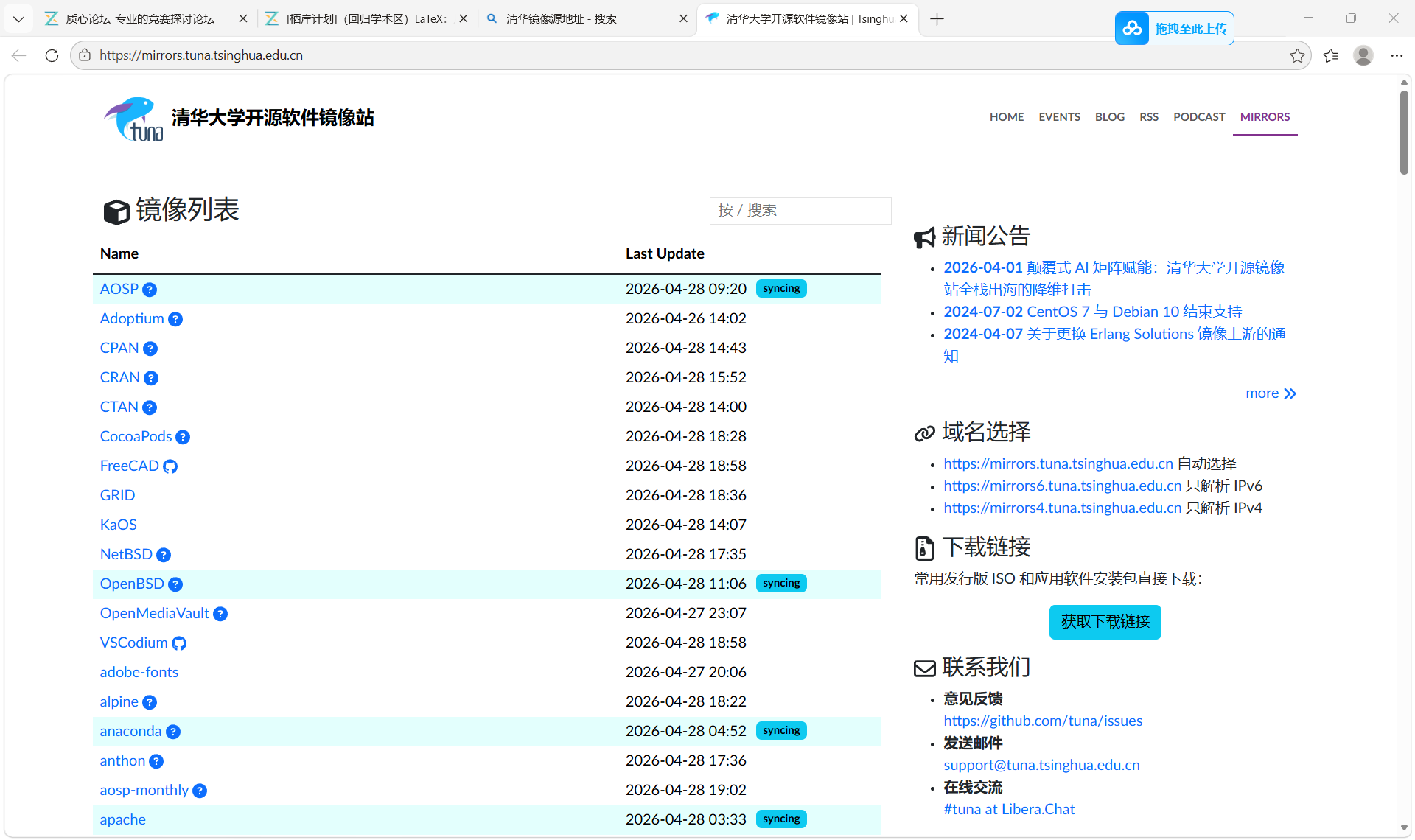Expand more news announcements
The image size is (1415, 840).
point(1271,393)
